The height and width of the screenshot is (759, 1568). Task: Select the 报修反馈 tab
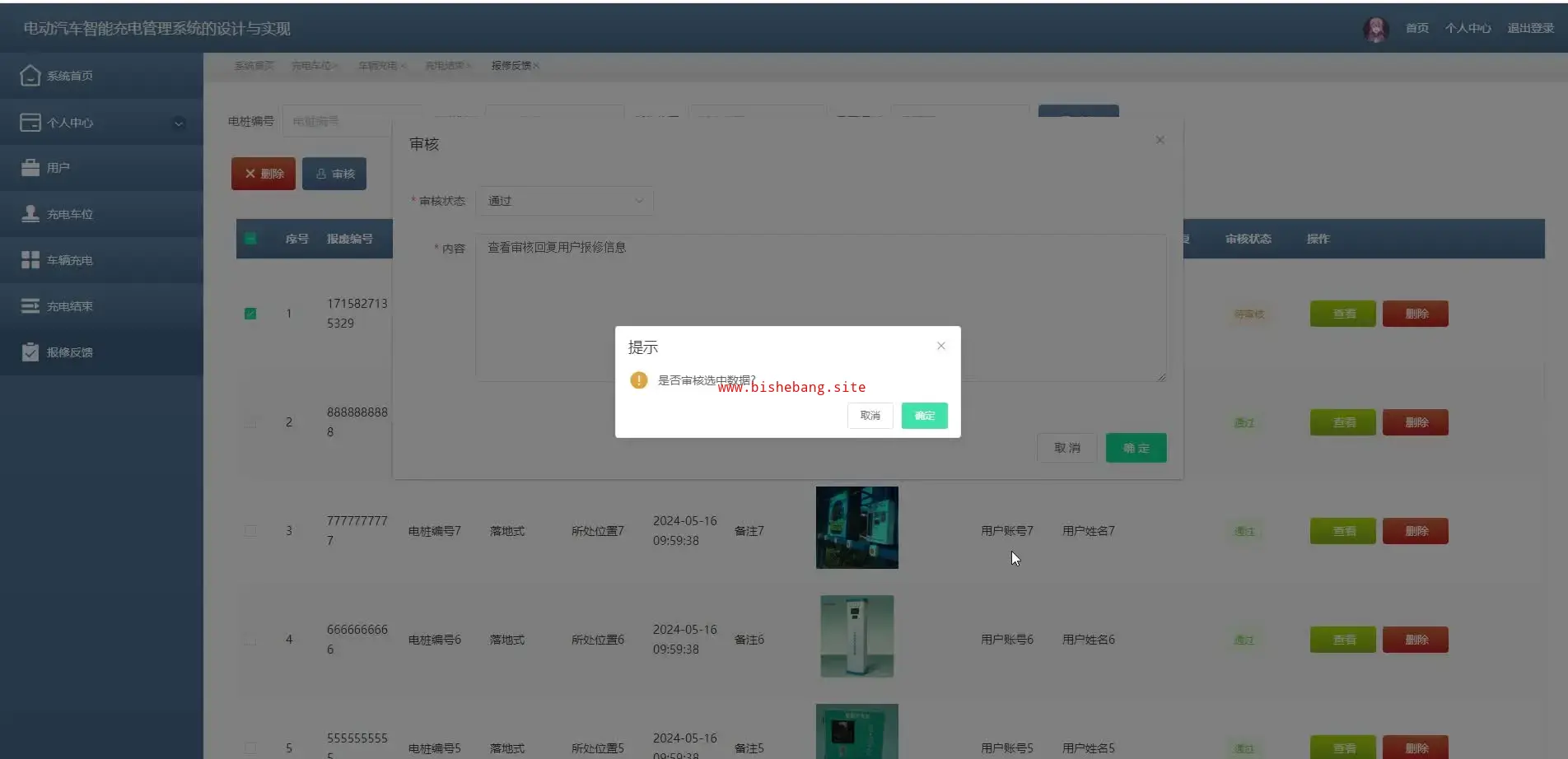tap(511, 66)
